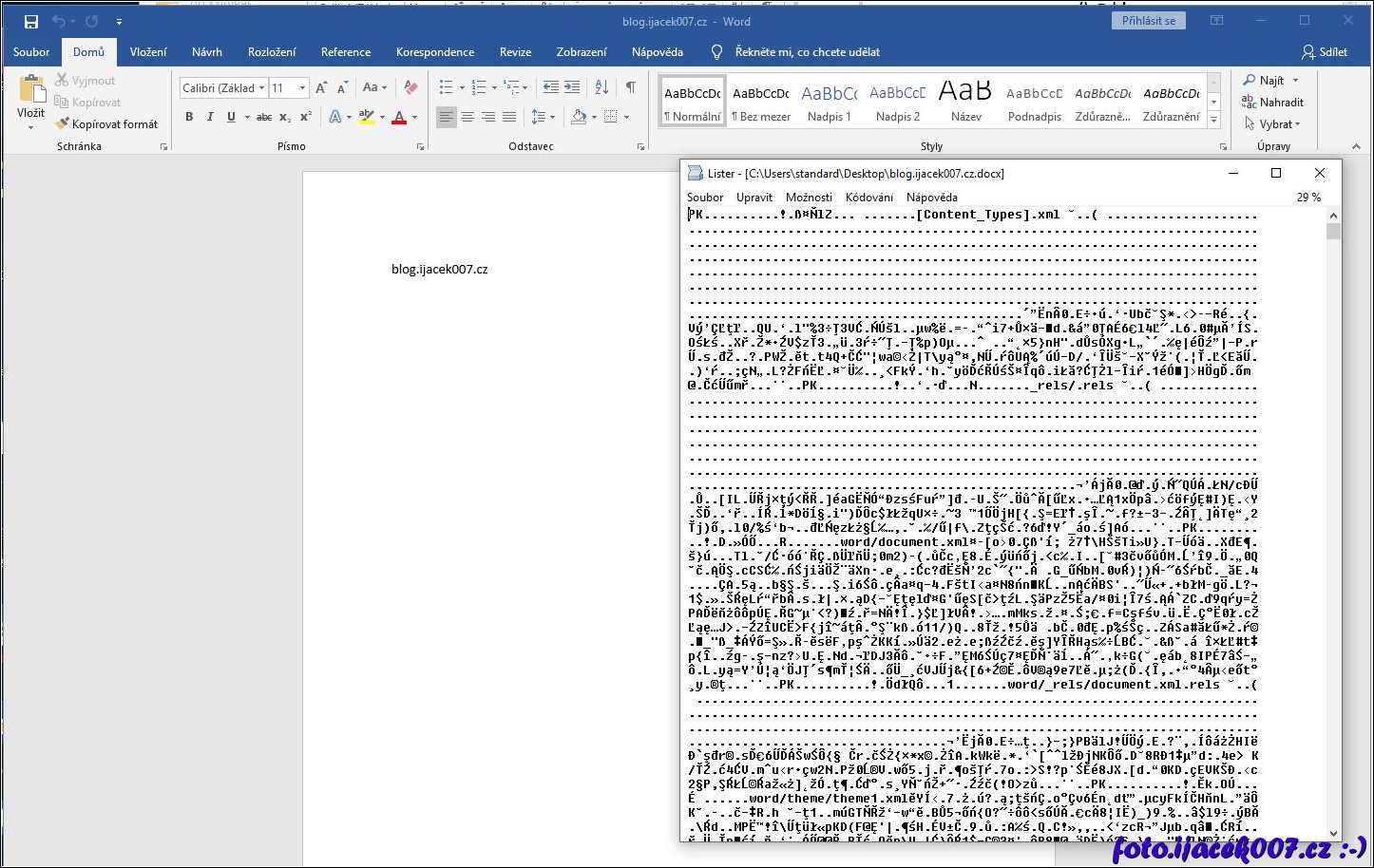
Task: Click the Save icon in quick access toolbar
Action: 31,21
